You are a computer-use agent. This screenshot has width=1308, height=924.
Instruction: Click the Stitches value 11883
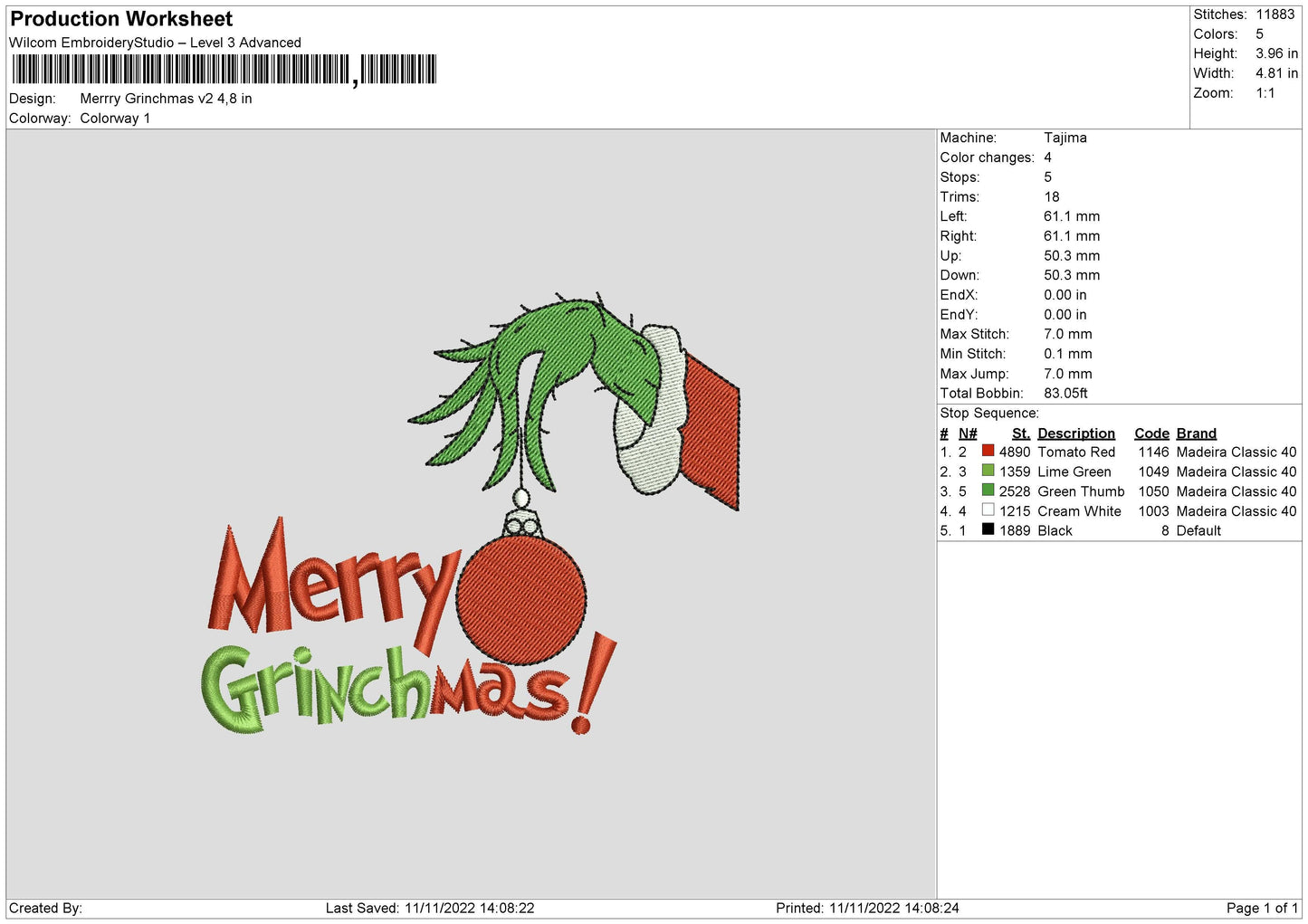(1275, 14)
